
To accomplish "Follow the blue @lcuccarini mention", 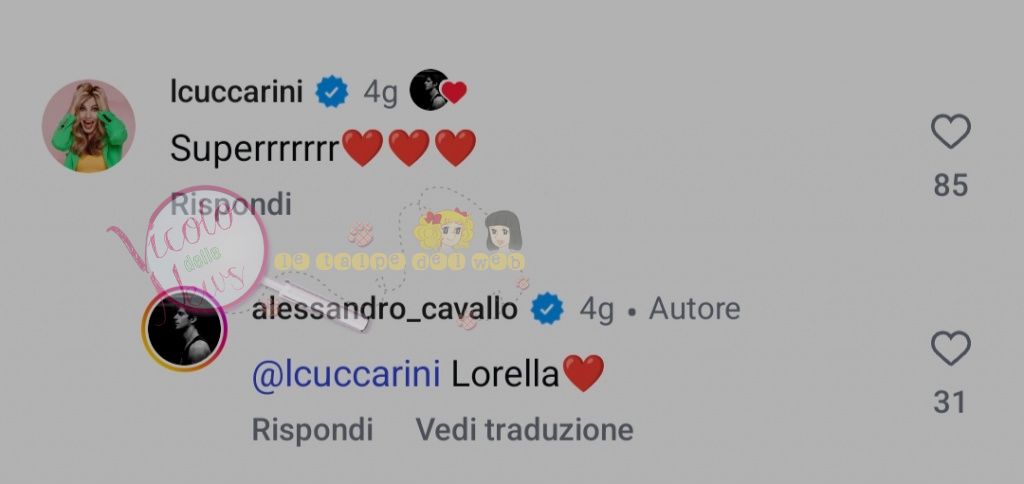I will point(345,376).
